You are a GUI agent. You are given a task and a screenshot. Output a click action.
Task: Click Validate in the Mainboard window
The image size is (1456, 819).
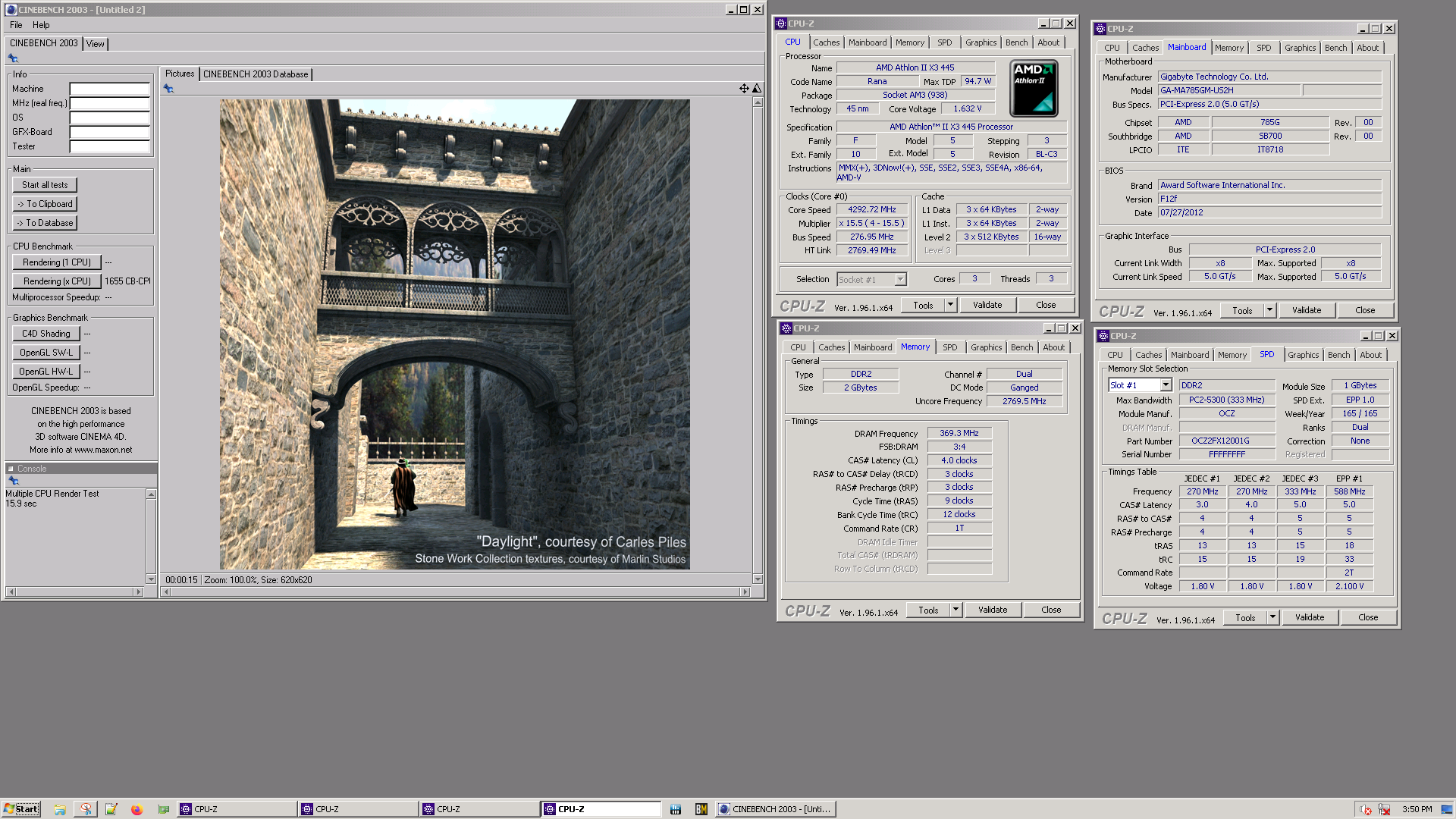1307,310
